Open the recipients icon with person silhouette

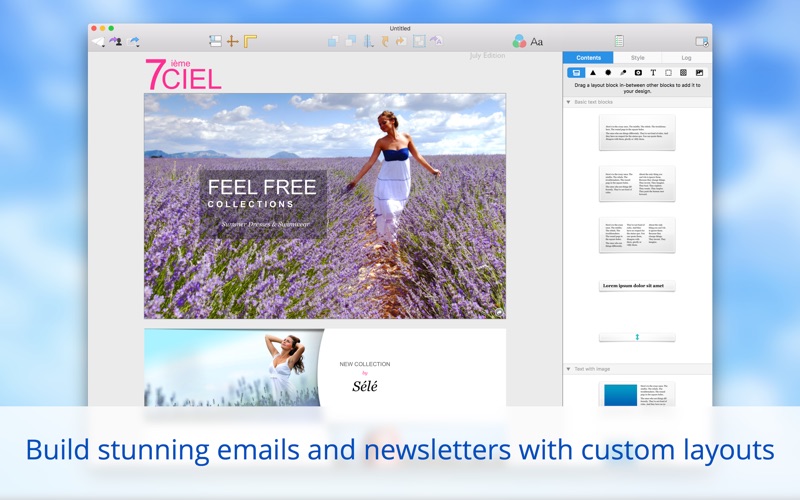click(115, 41)
